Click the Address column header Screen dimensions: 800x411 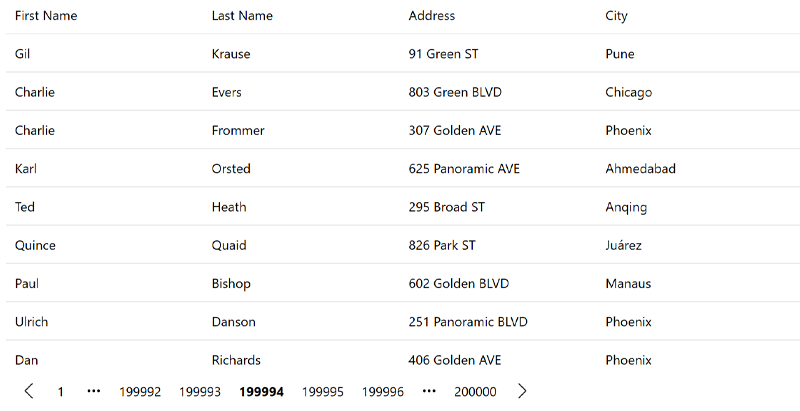[x=432, y=16]
